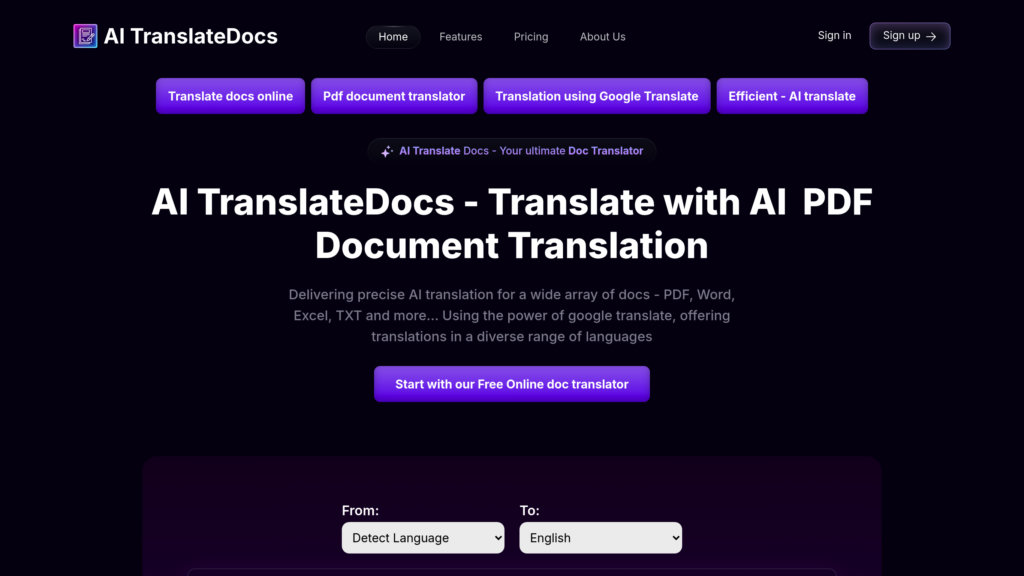Click the Sign in link
The image size is (1024, 576).
[834, 35]
